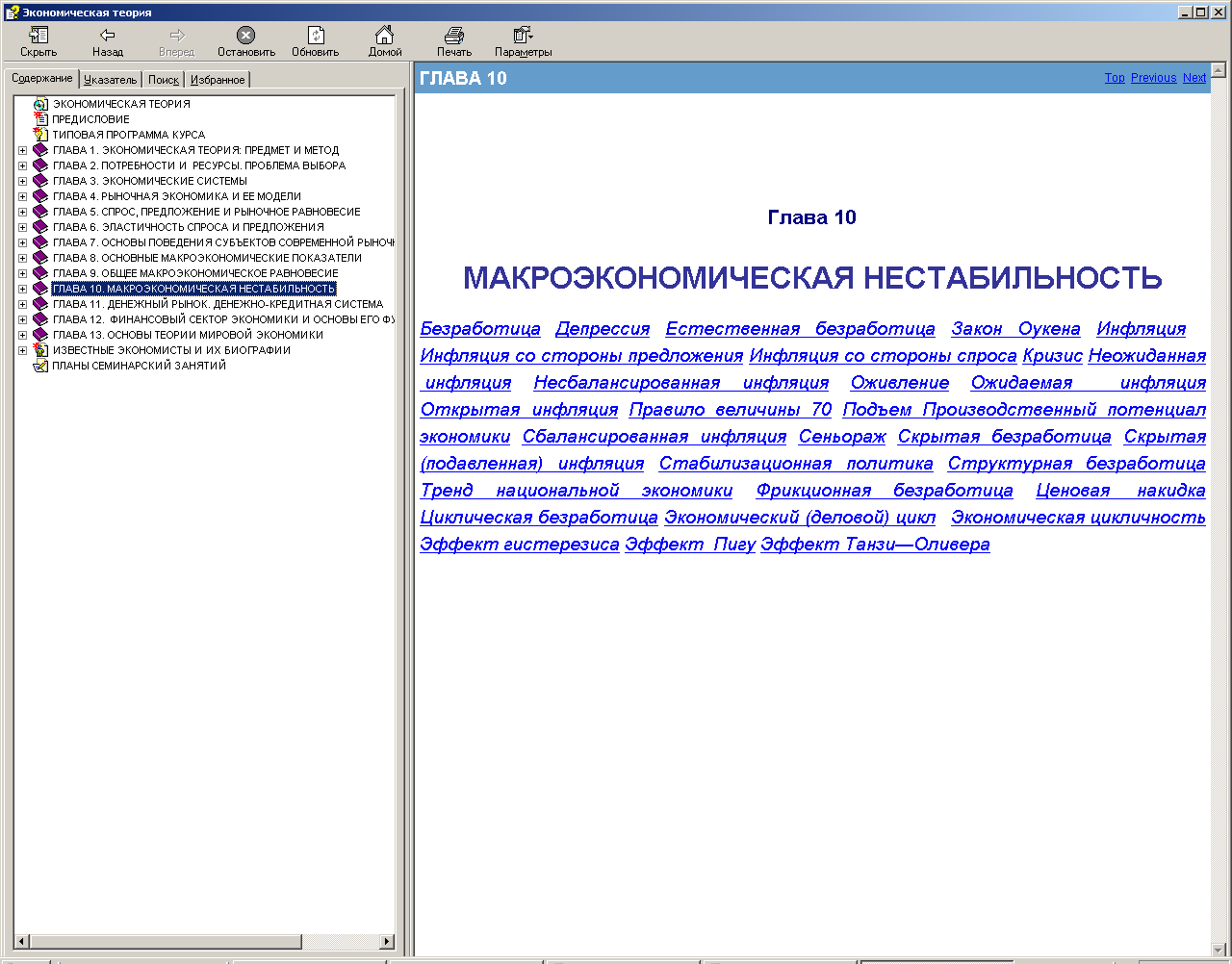
Task: Open the Безработица link
Action: (480, 329)
